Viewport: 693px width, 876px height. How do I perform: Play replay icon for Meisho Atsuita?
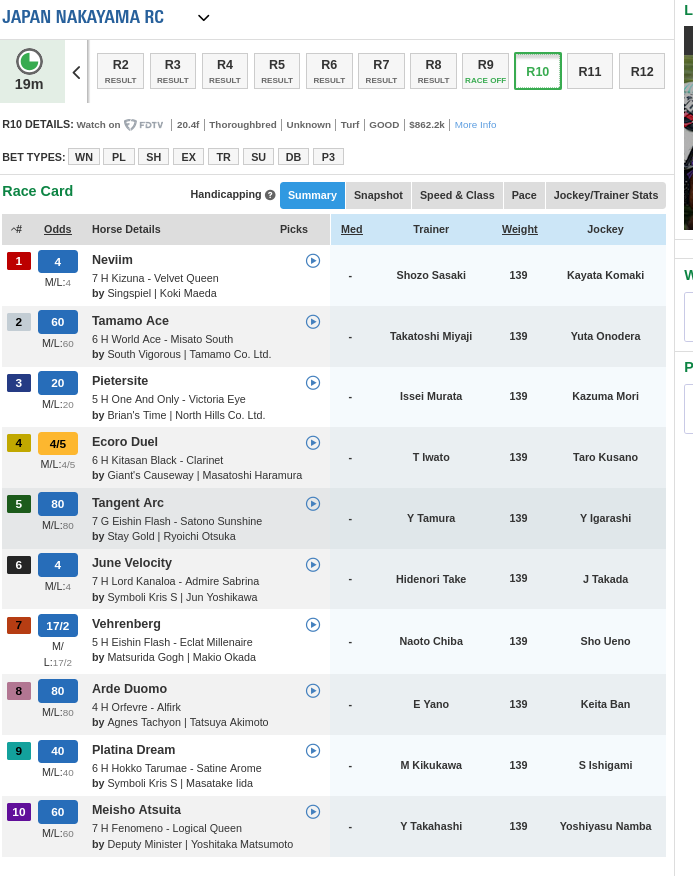coord(313,812)
